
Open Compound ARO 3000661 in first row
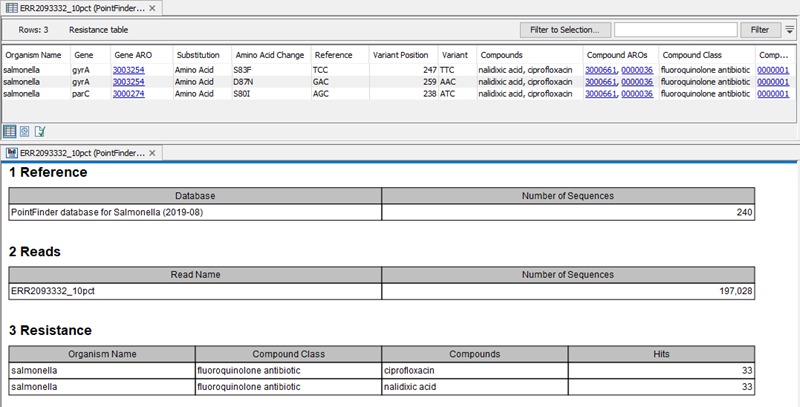tap(600, 69)
